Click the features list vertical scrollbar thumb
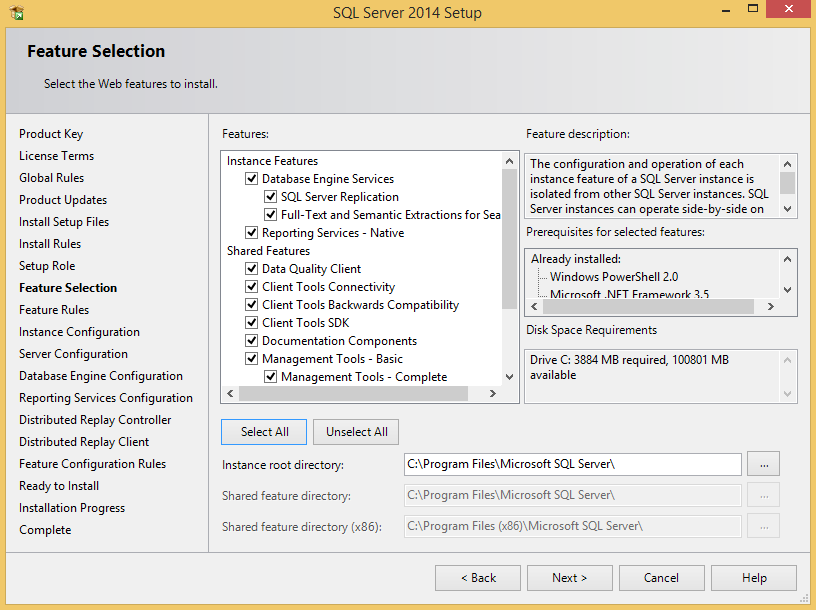Image resolution: width=816 pixels, height=610 pixels. point(509,238)
